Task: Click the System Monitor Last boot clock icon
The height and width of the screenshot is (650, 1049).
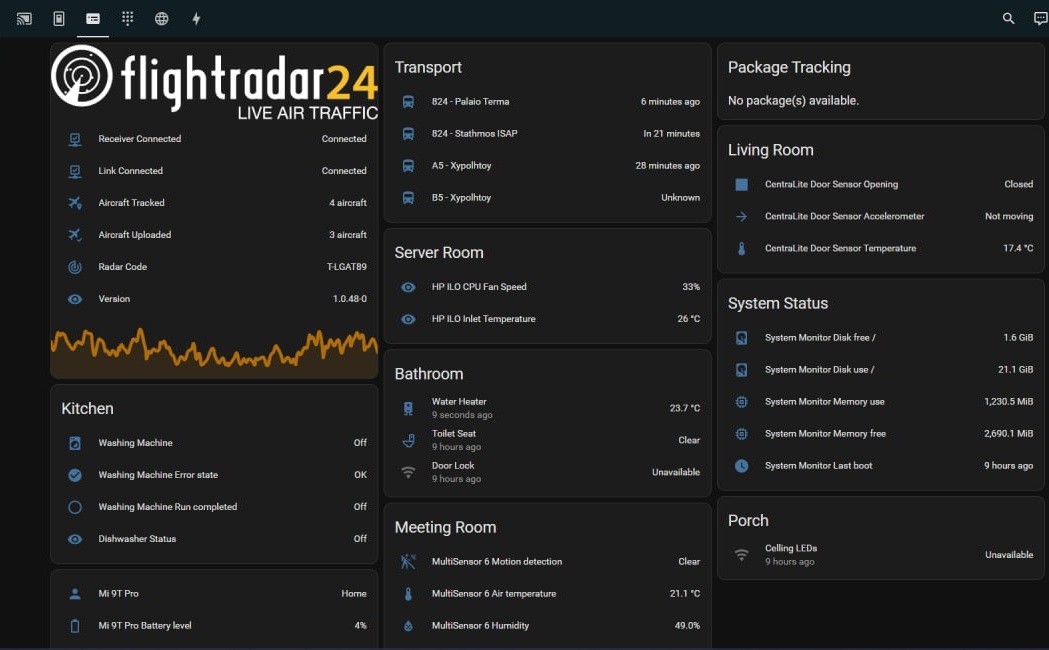Action: click(x=741, y=466)
